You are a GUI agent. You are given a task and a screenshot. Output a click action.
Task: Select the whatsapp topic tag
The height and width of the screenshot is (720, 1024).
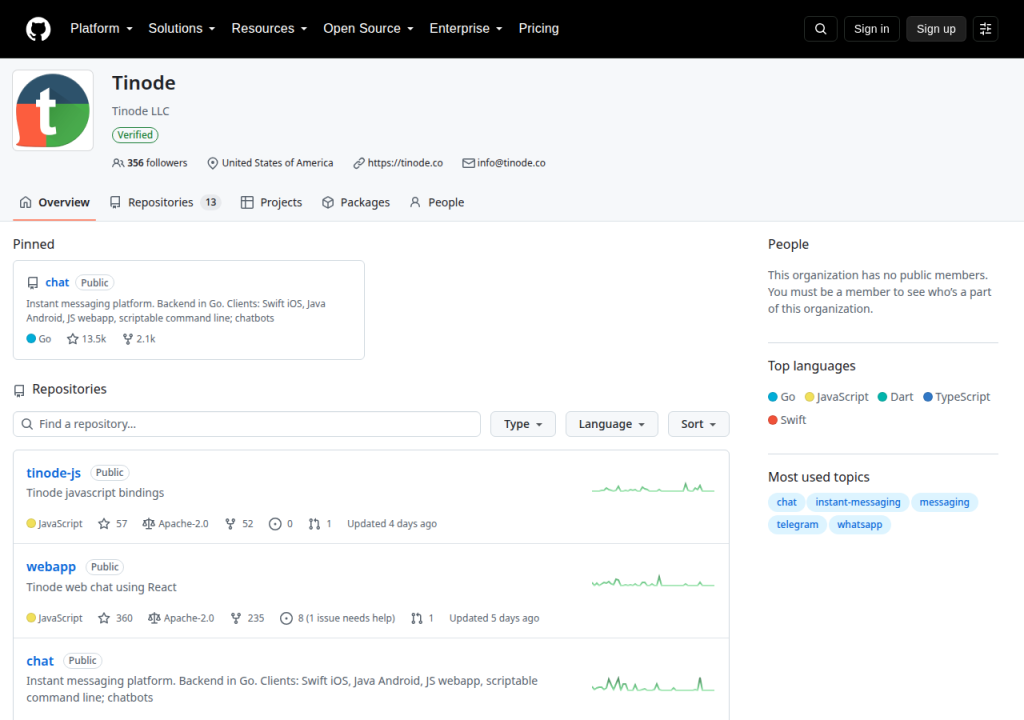(859, 524)
